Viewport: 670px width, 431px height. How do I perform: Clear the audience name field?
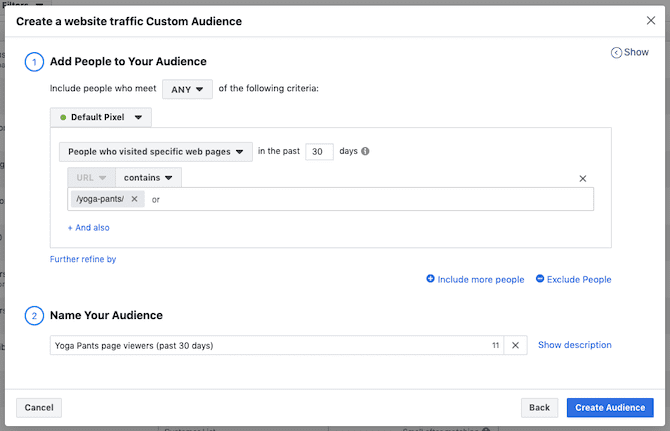pyautogui.click(x=515, y=345)
